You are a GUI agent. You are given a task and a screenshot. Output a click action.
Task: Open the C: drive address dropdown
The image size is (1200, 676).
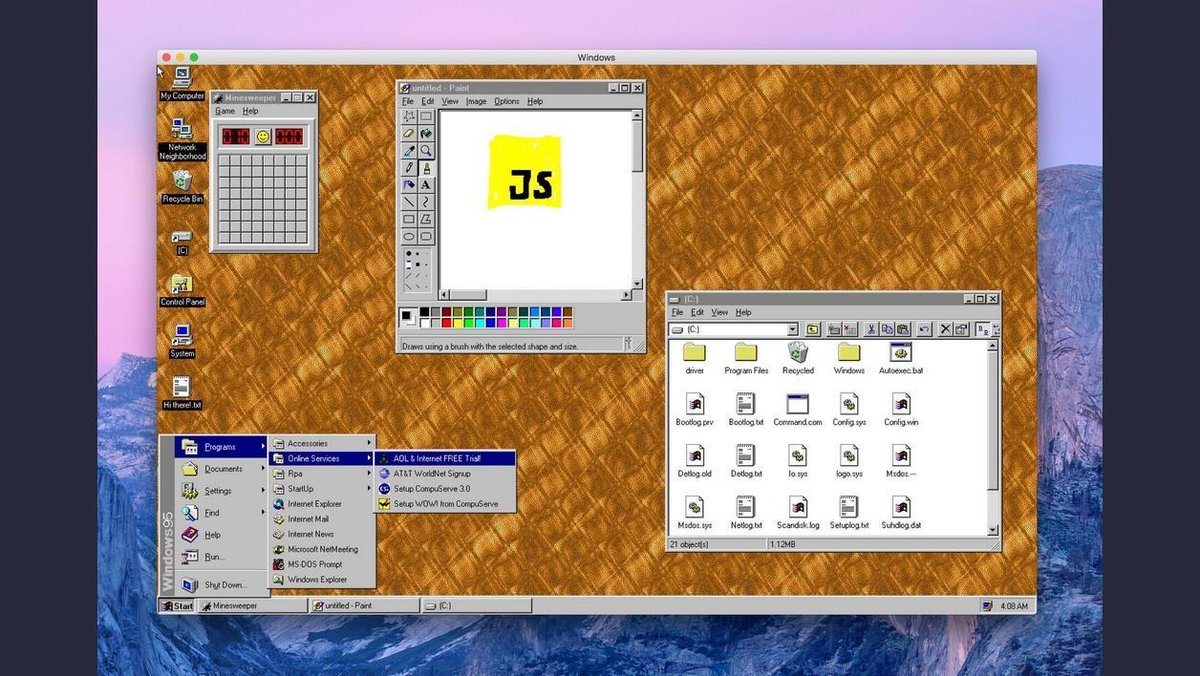[x=792, y=329]
